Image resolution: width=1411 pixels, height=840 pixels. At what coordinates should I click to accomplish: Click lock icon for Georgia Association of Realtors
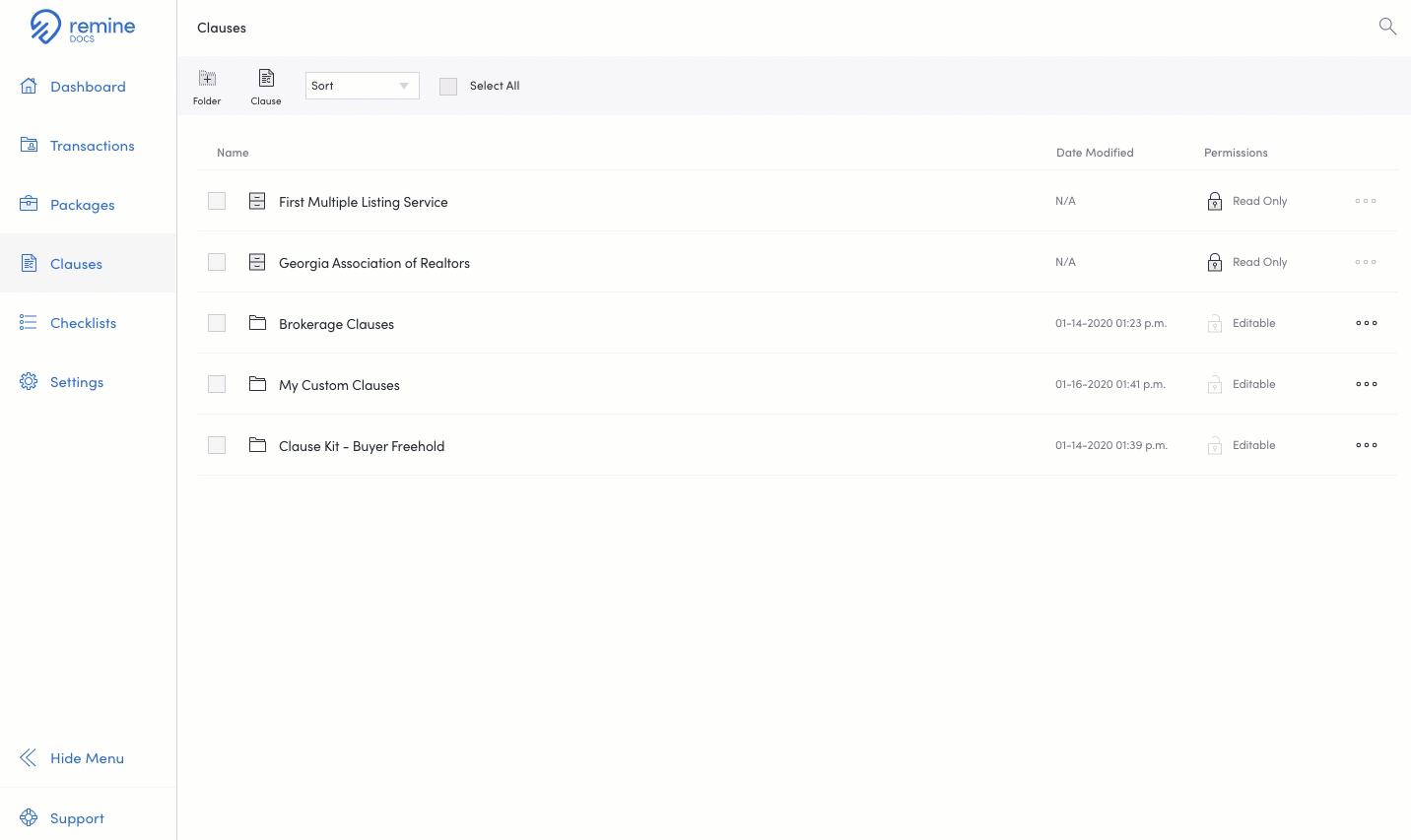click(x=1215, y=262)
